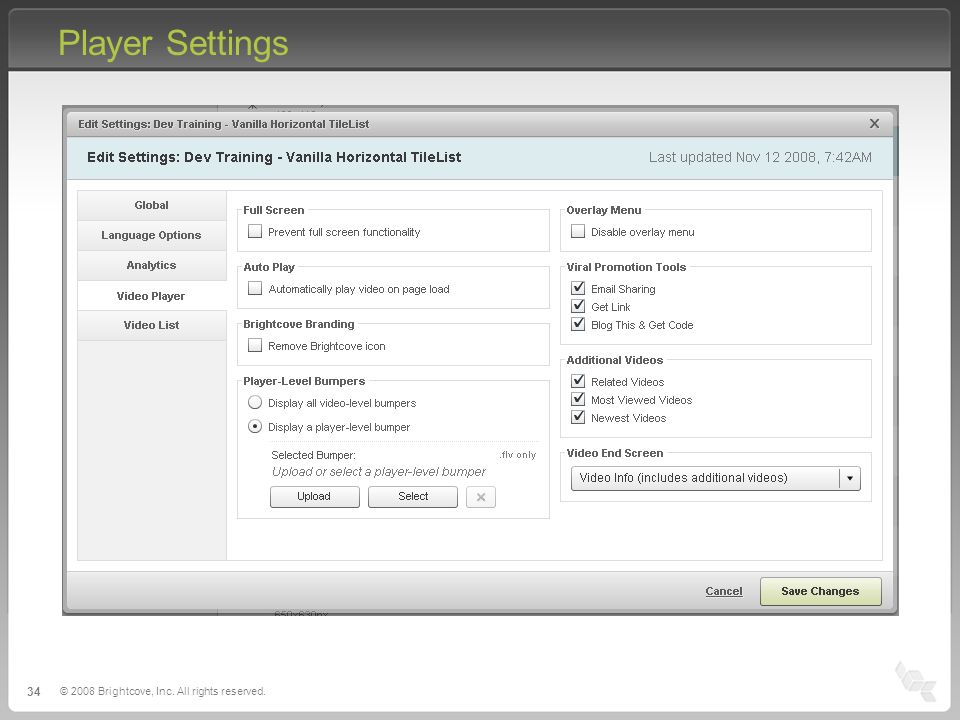Tick Remove Brightcove icon checkbox
The width and height of the screenshot is (960, 720).
(255, 345)
